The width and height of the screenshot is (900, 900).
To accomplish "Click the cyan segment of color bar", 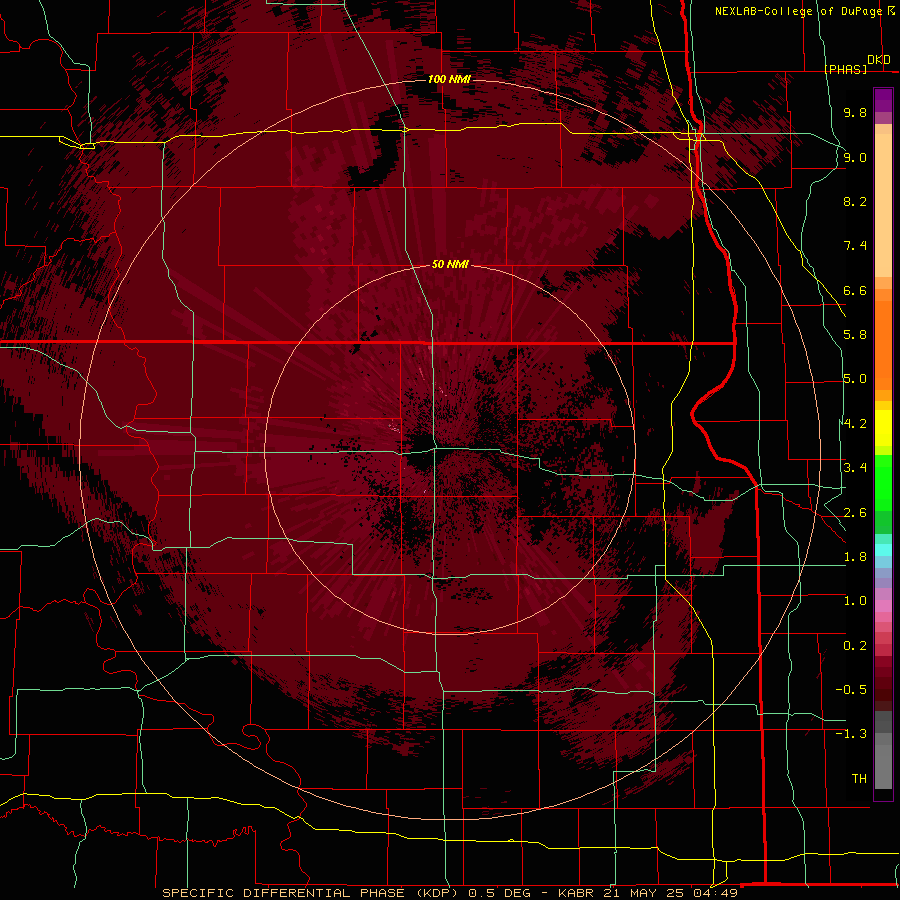I will pyautogui.click(x=883, y=550).
